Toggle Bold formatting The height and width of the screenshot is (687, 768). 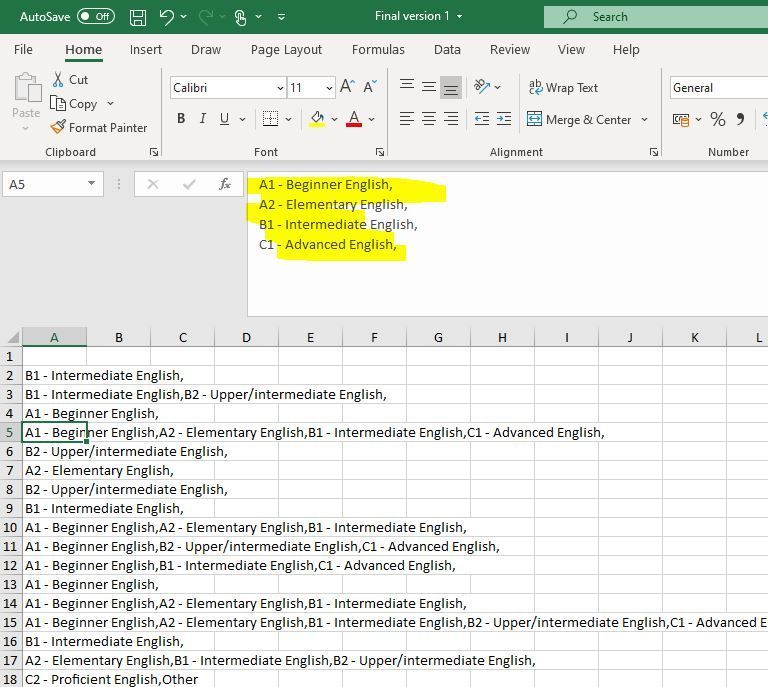pos(181,118)
